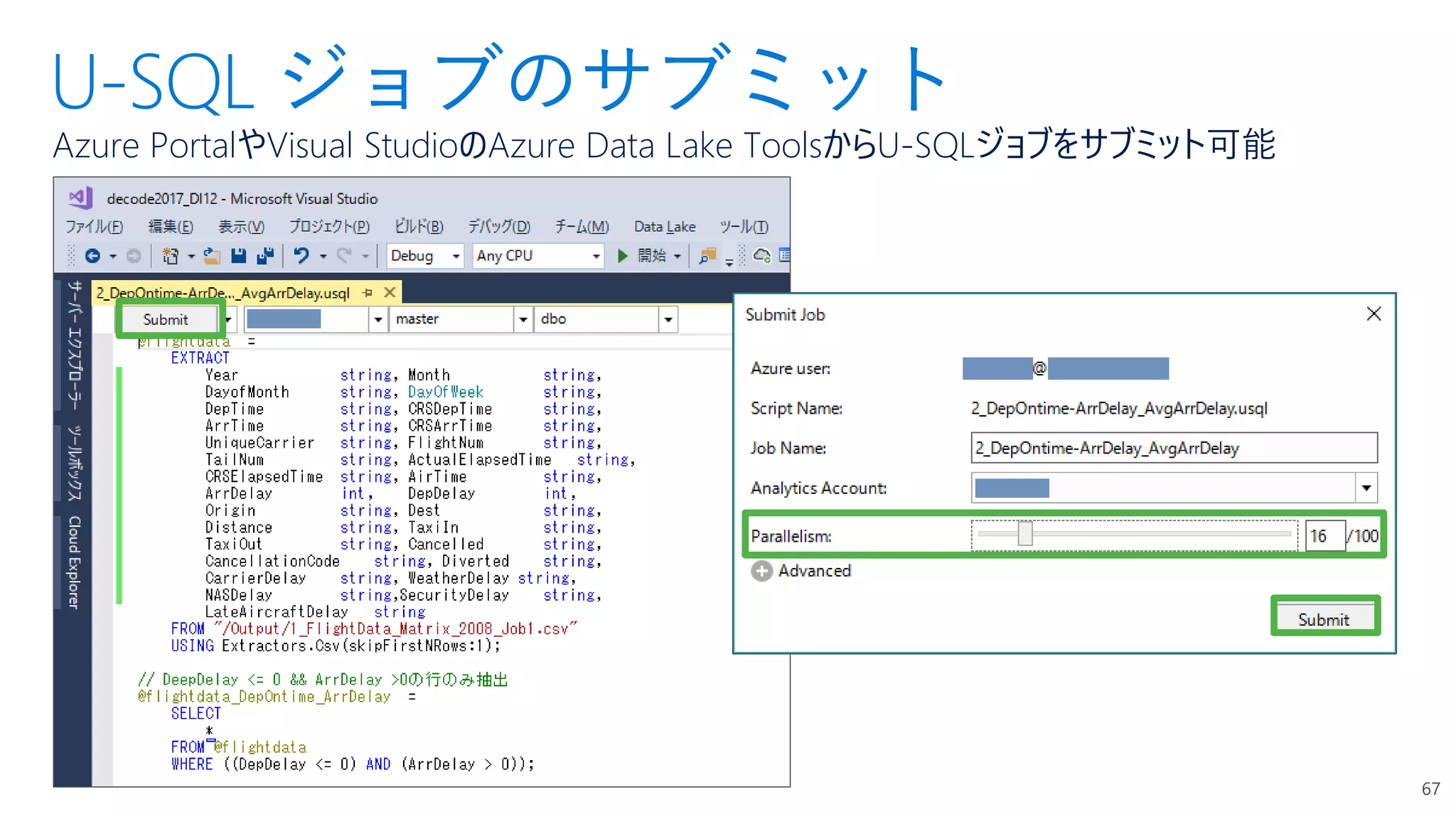The height and width of the screenshot is (819, 1456).
Task: Click the Parallelism value field showing 16
Action: [x=1324, y=535]
